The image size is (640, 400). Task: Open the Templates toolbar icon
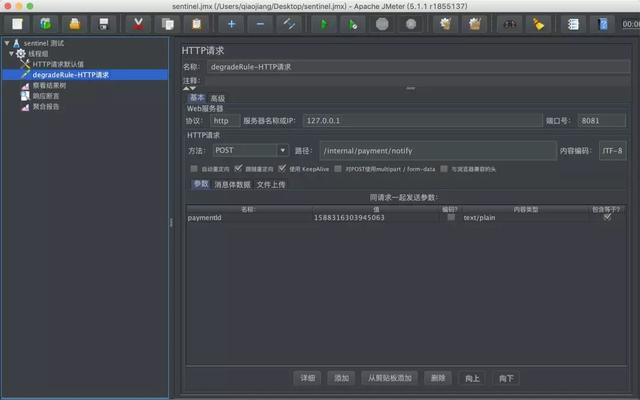click(46, 24)
